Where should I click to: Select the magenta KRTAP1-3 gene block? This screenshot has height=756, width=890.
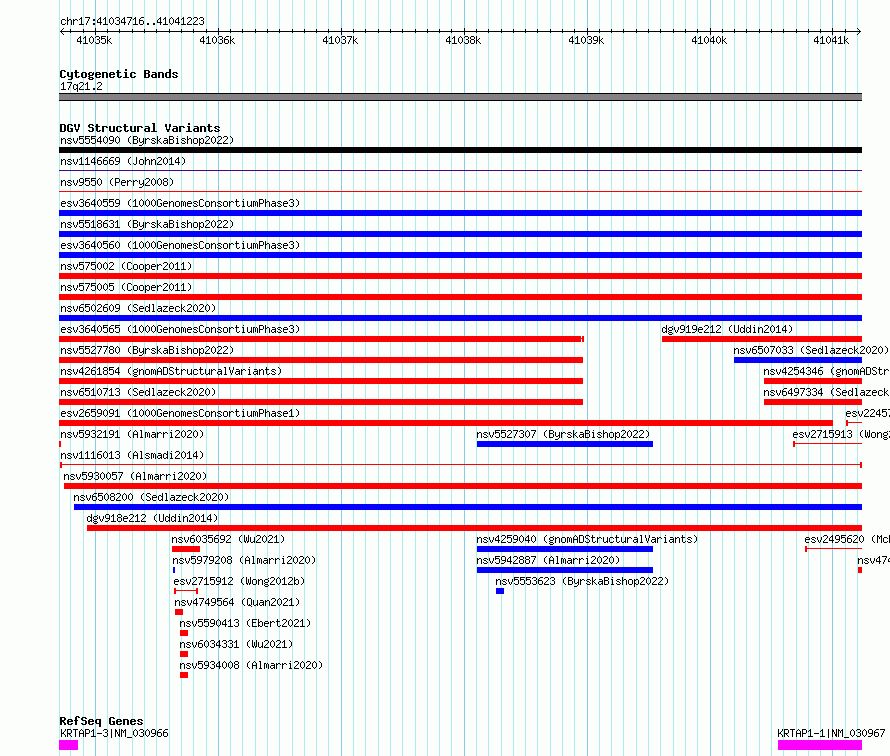click(x=68, y=745)
